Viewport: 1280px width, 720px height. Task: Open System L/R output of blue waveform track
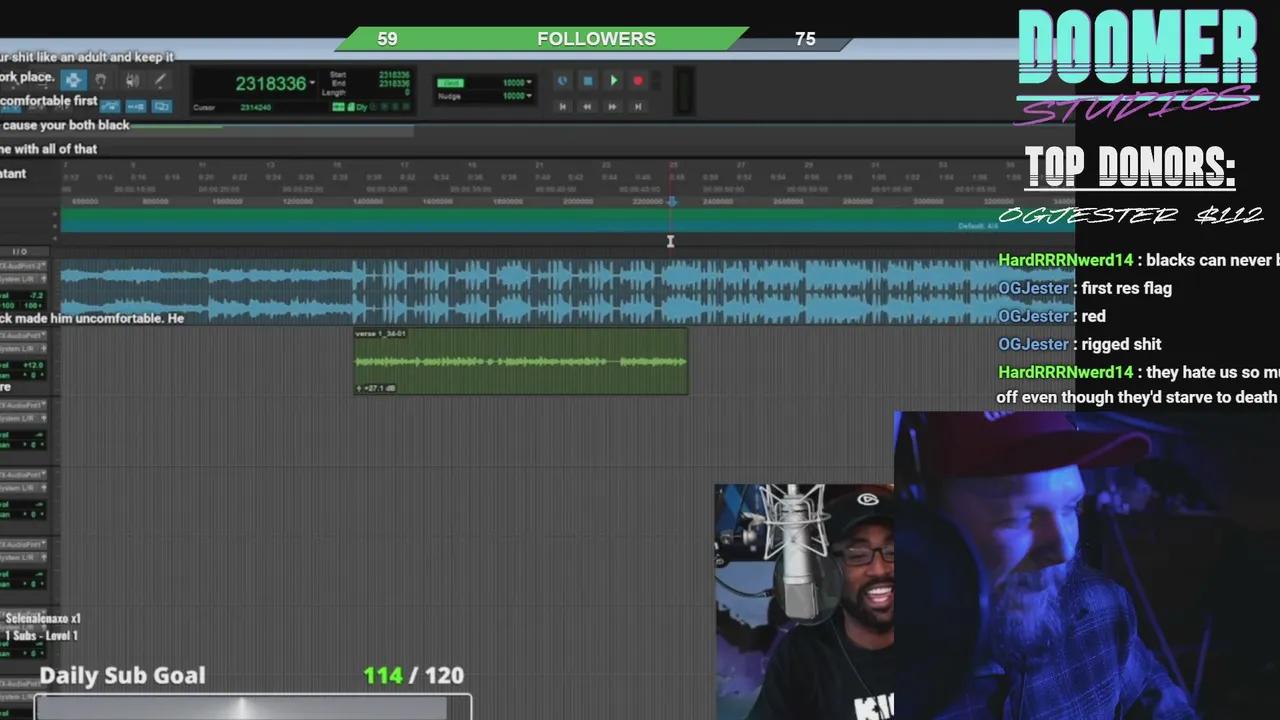(x=23, y=279)
